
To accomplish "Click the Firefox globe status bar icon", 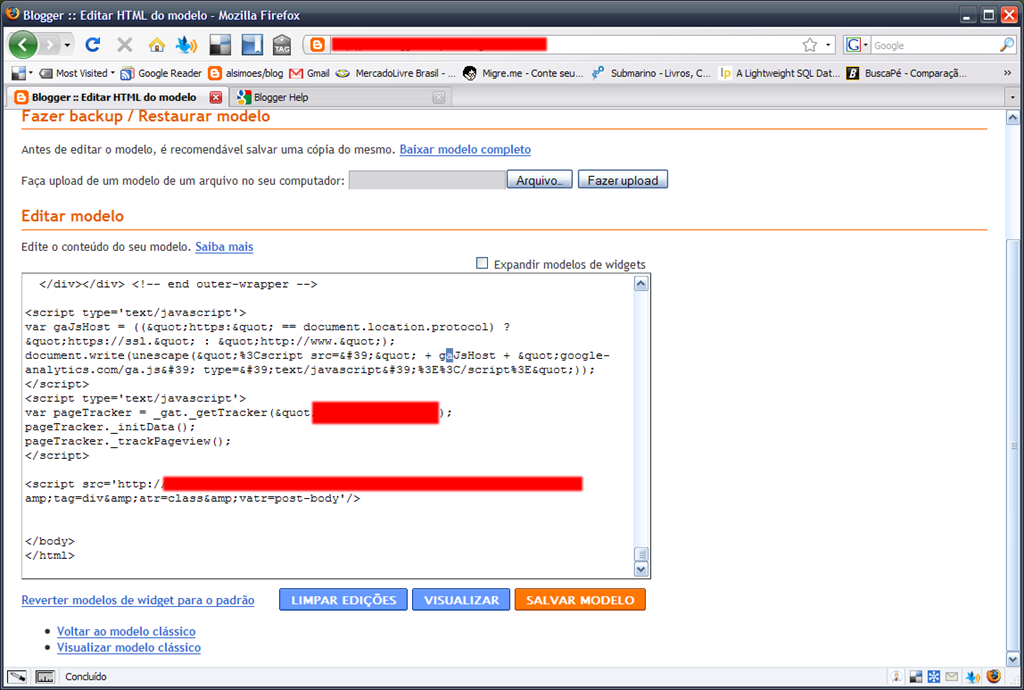I will (x=993, y=676).
